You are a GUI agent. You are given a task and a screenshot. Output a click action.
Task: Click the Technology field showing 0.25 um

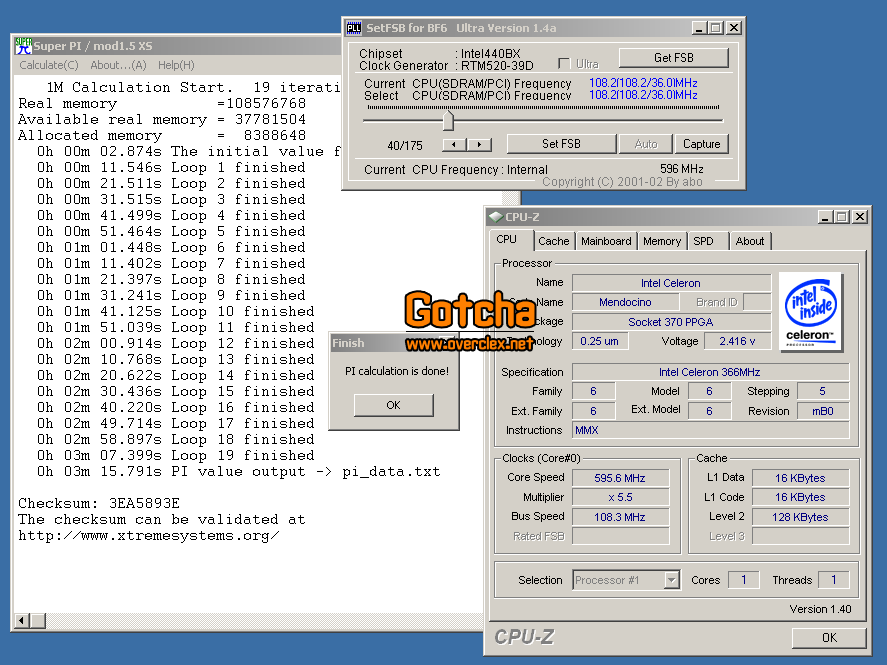click(x=600, y=341)
